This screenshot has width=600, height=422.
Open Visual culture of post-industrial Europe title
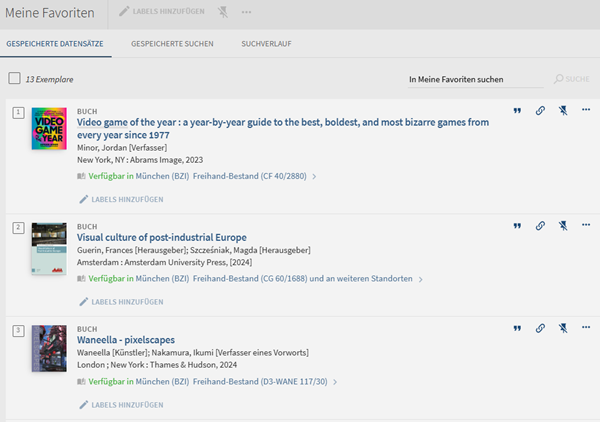pos(161,238)
